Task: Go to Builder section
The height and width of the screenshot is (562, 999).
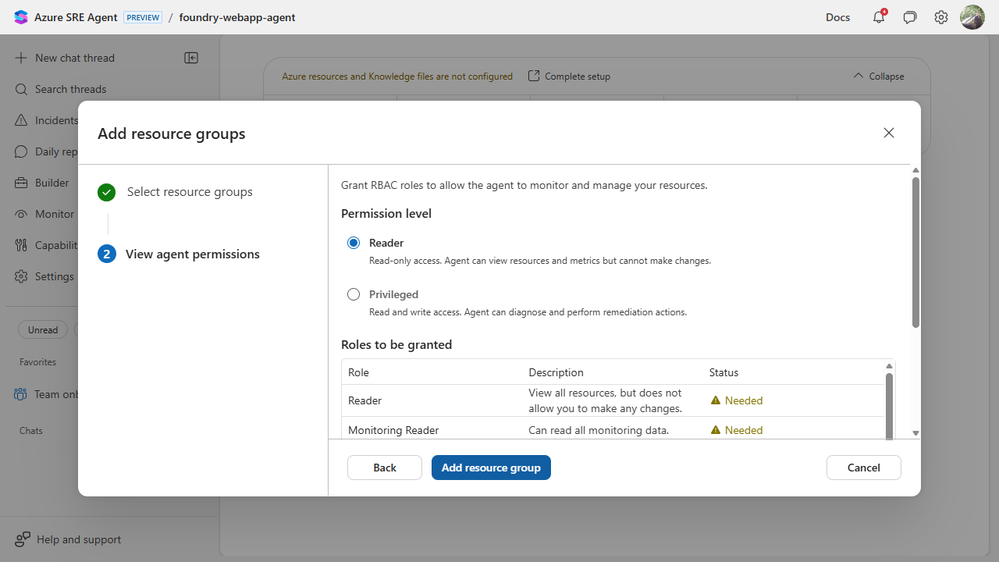Action: tap(52, 183)
